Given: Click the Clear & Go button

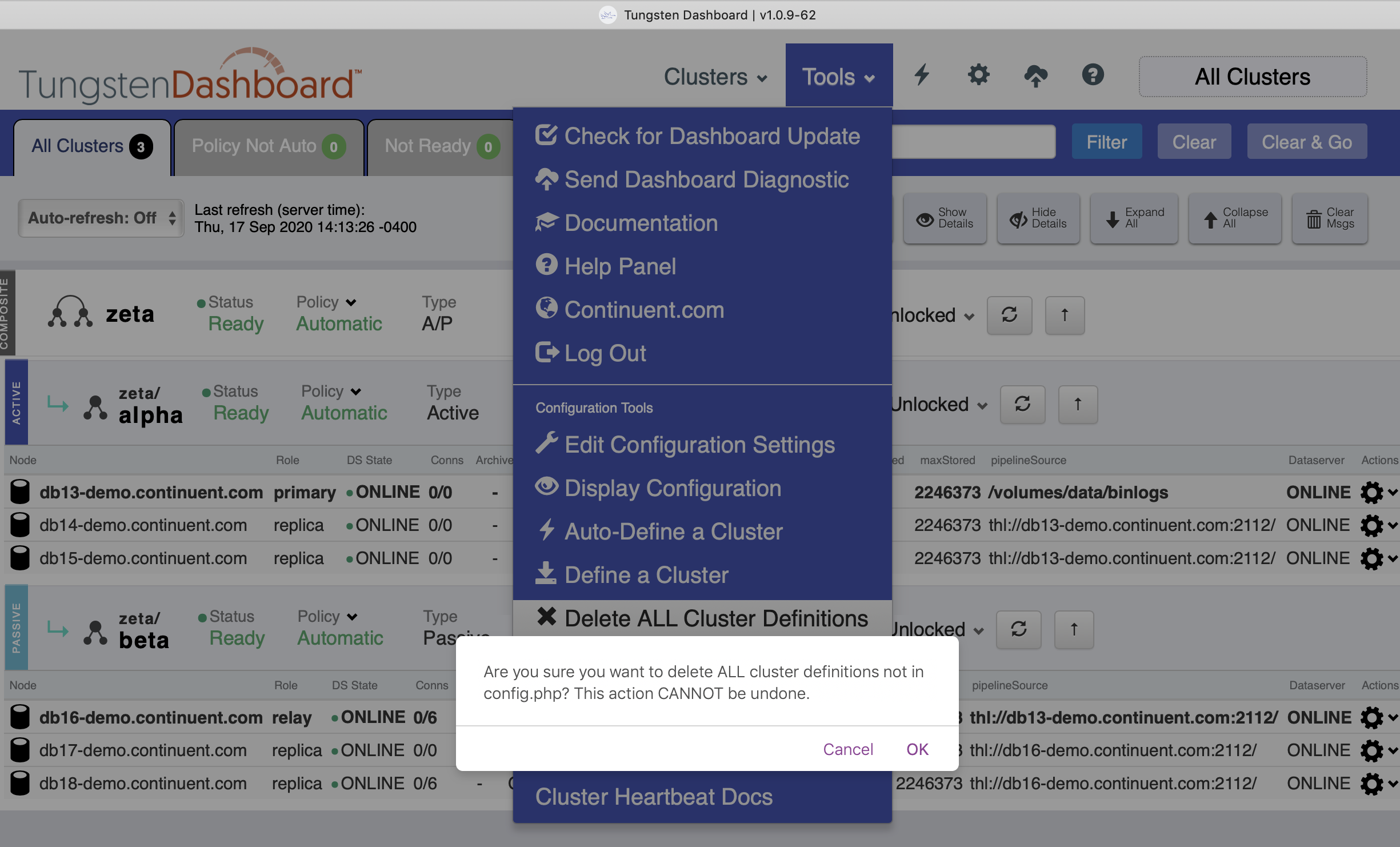Looking at the screenshot, I should pos(1307,142).
